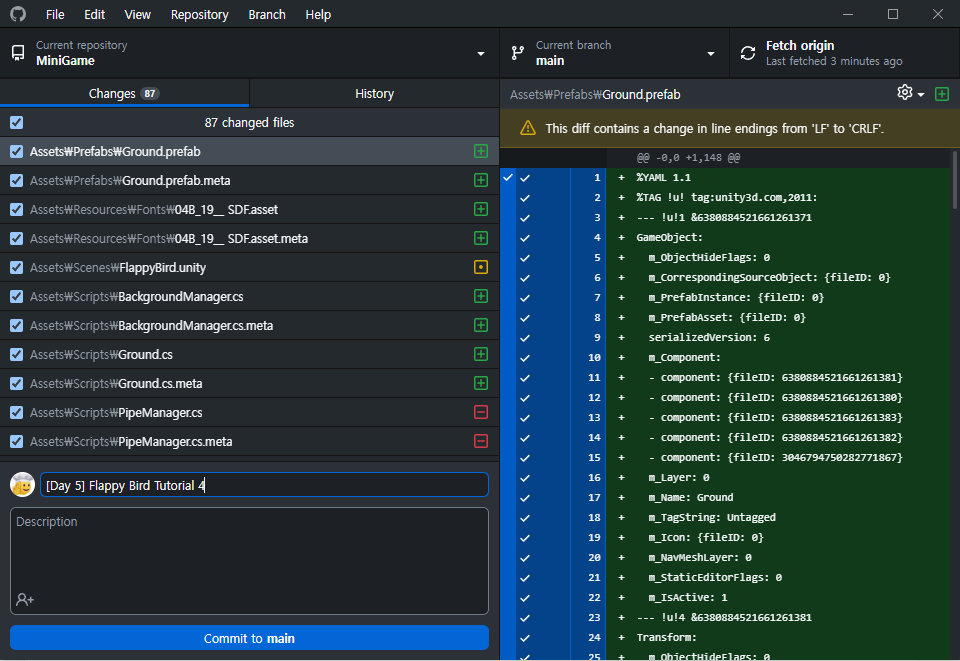This screenshot has height=661, width=960.
Task: Open the Edit menu
Action: click(94, 14)
